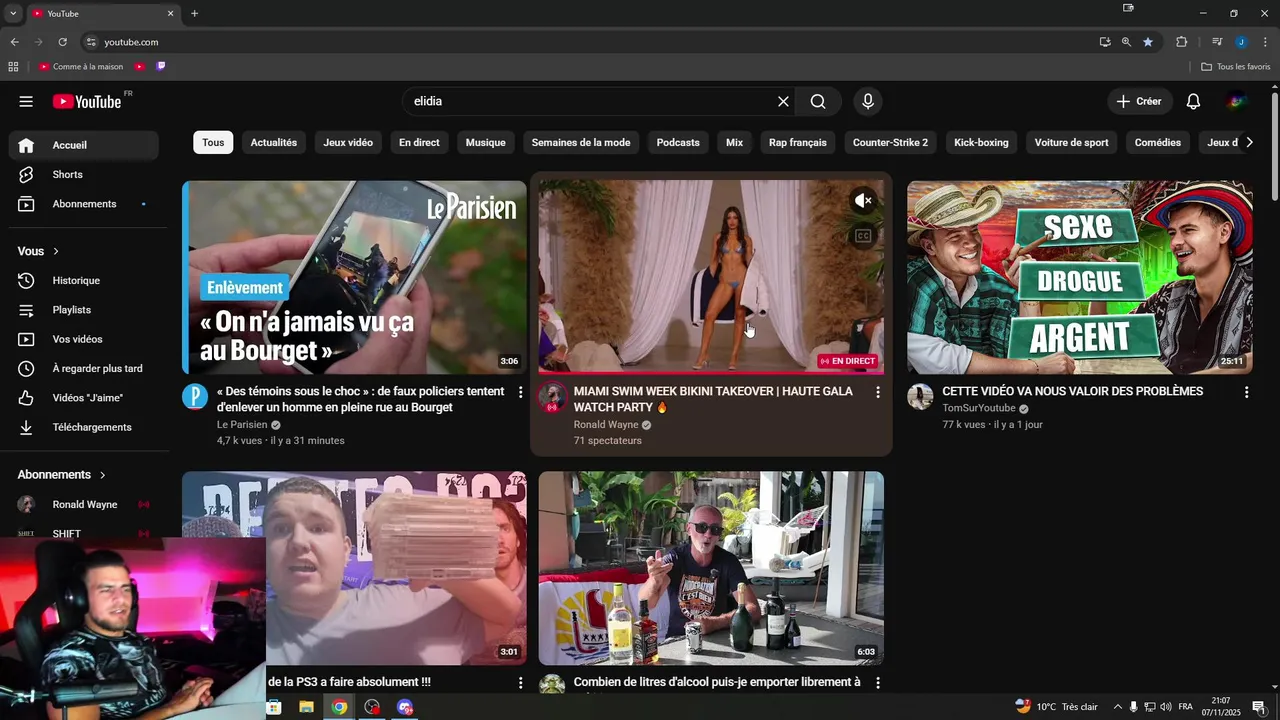Open À regarder plus tard
The height and width of the screenshot is (720, 1280).
(x=84, y=368)
